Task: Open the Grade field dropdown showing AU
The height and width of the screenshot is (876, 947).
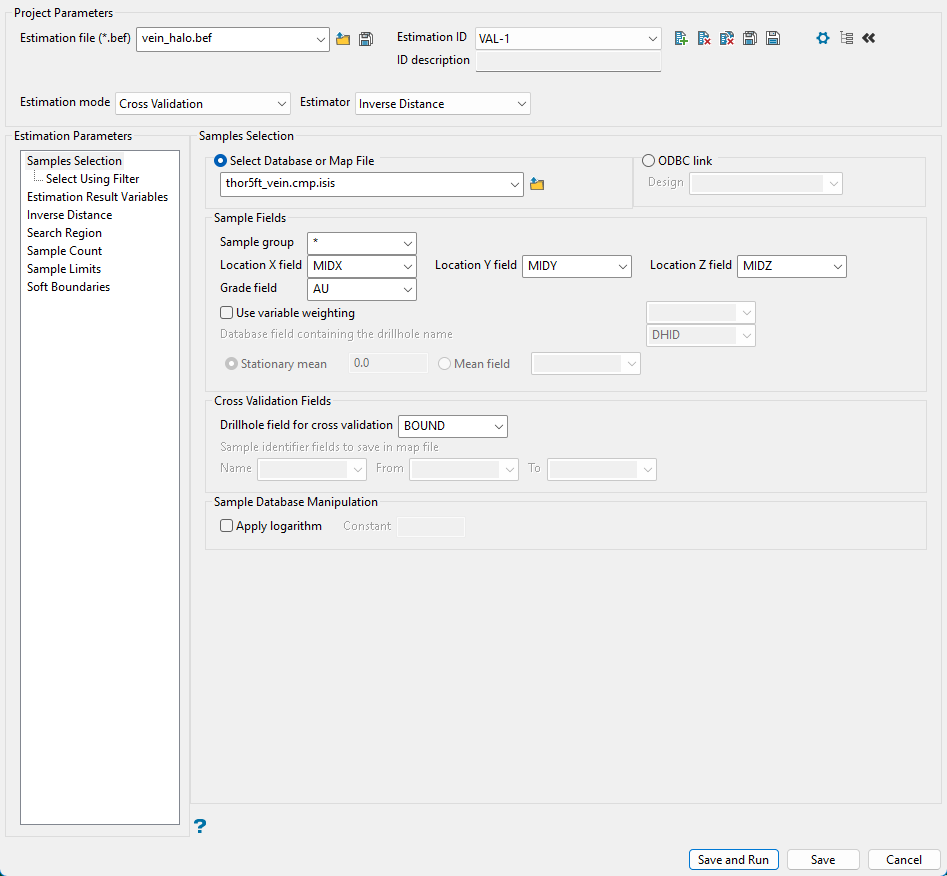Action: point(362,289)
